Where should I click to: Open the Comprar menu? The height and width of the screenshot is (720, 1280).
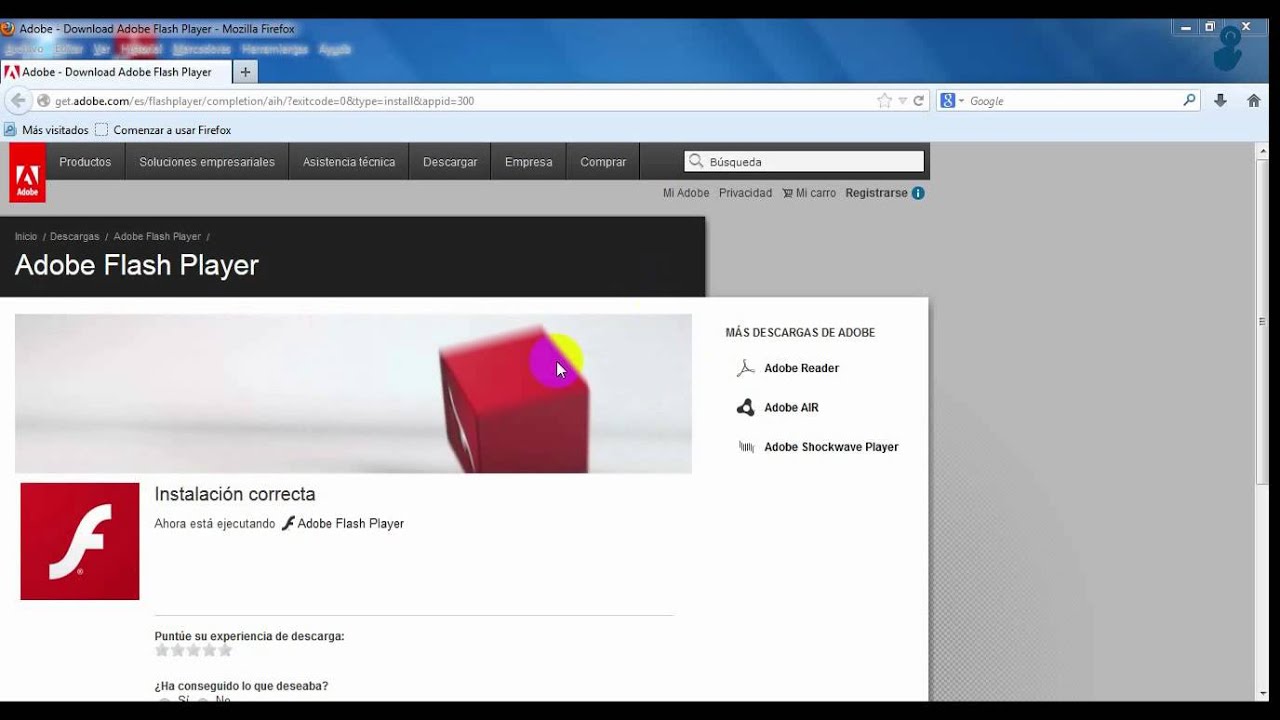(603, 162)
